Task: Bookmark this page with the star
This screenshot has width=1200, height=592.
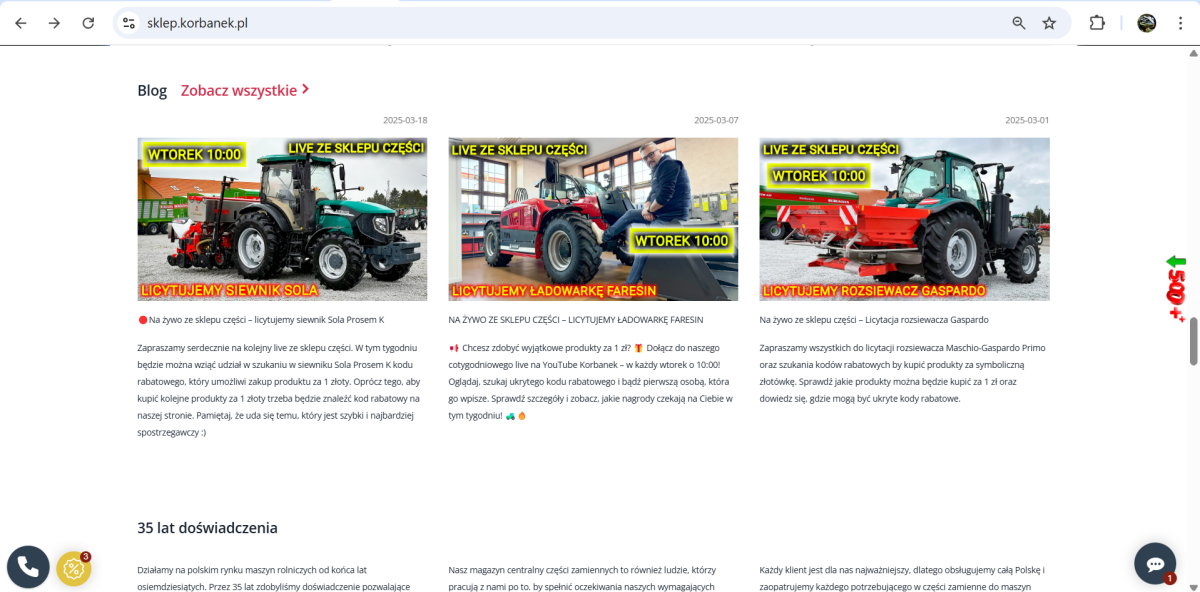Action: tap(1049, 23)
